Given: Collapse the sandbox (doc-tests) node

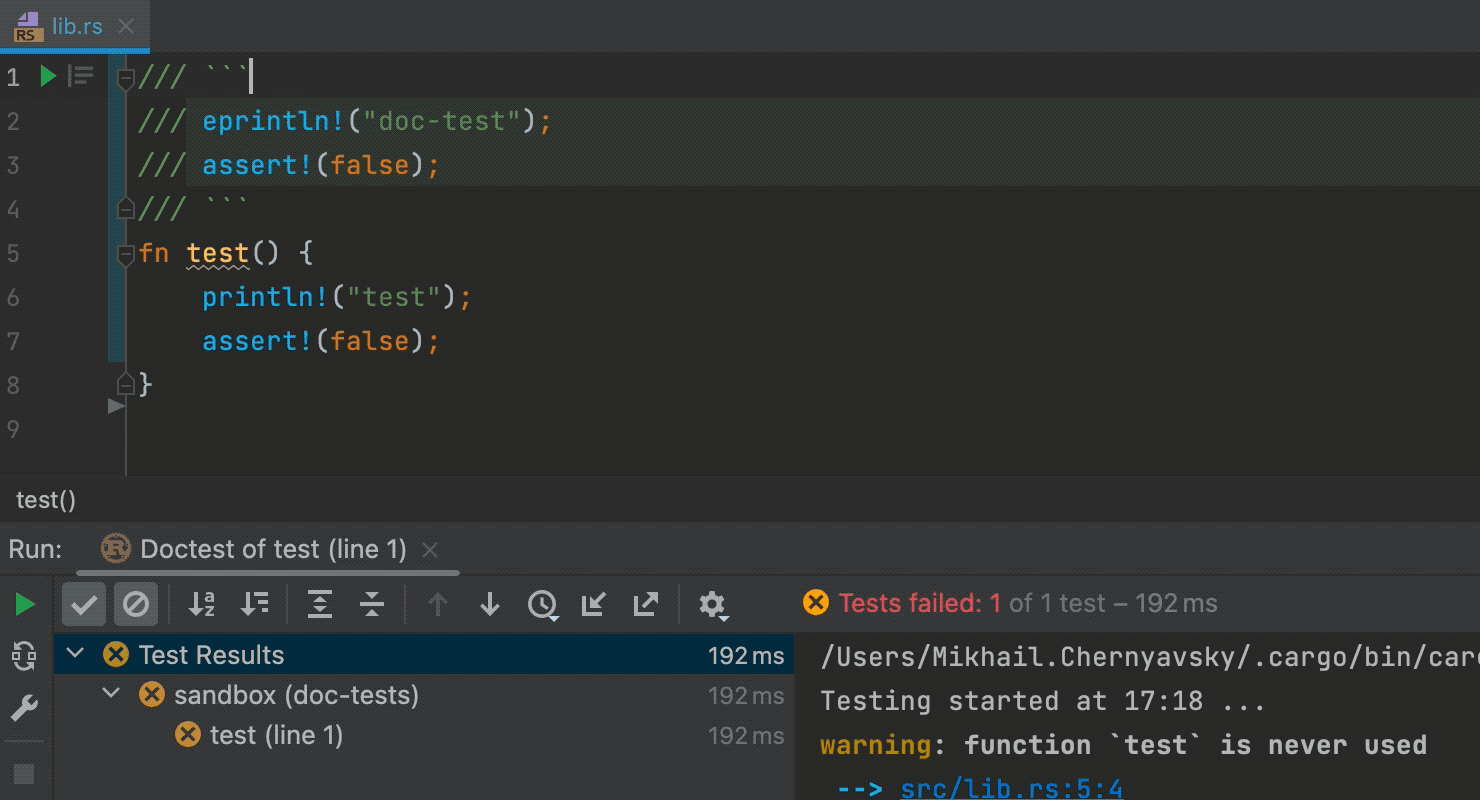Looking at the screenshot, I should 111,695.
